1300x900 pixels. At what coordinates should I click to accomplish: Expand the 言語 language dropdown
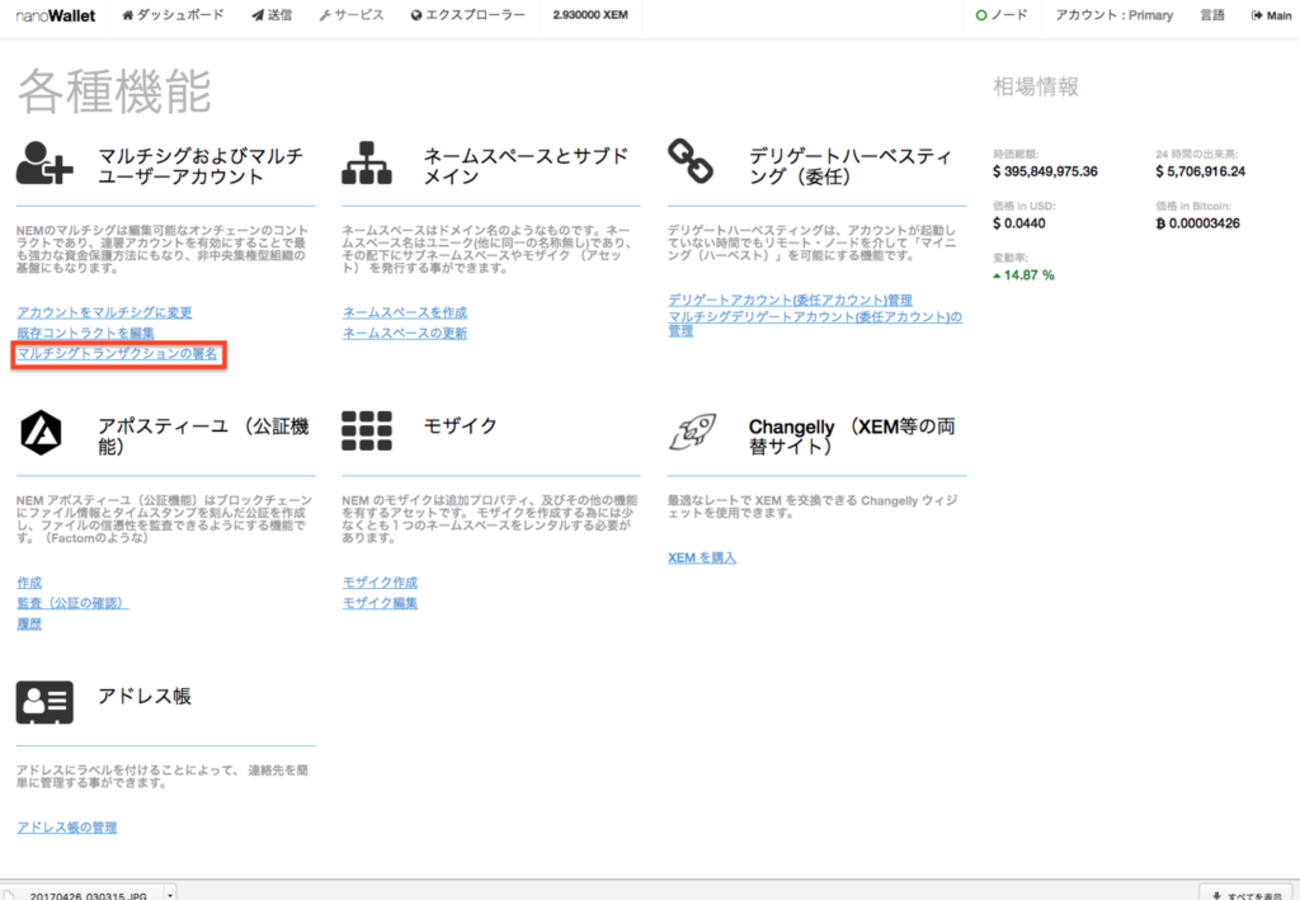coord(1212,16)
